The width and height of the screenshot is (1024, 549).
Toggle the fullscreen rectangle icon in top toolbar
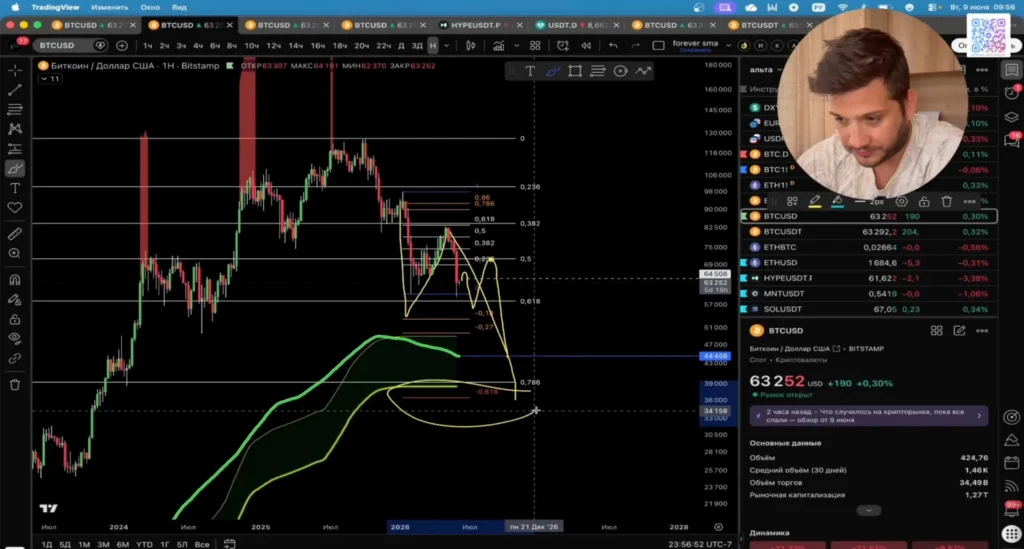pos(658,45)
